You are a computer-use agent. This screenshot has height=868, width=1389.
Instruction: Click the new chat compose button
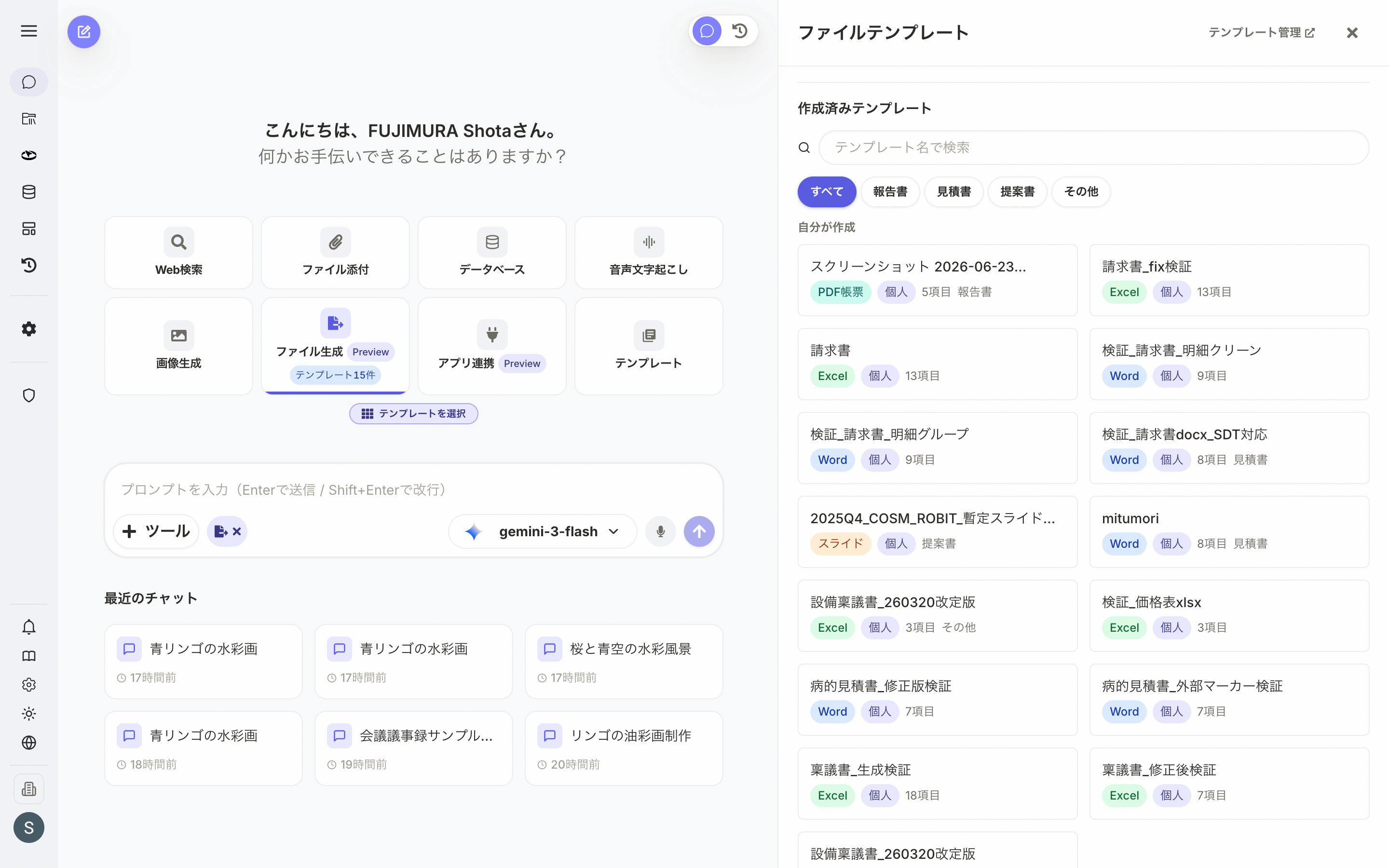coord(84,31)
